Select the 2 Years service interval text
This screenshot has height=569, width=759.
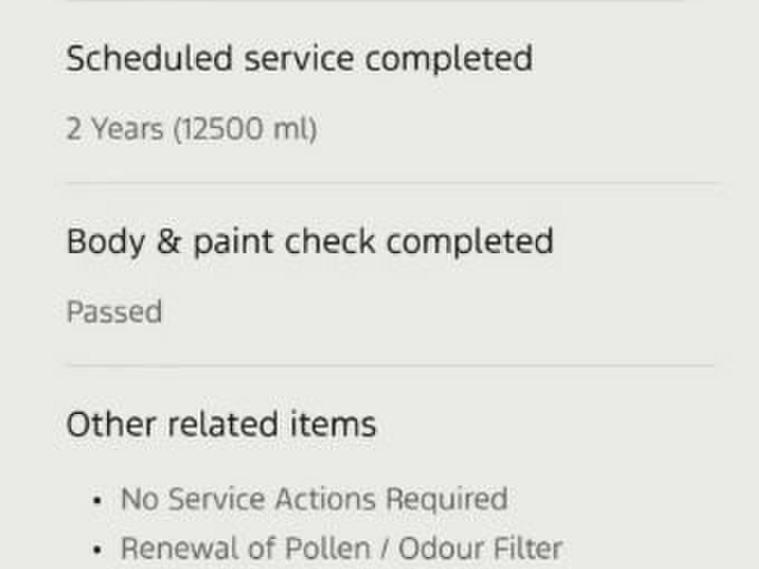[x=114, y=130]
